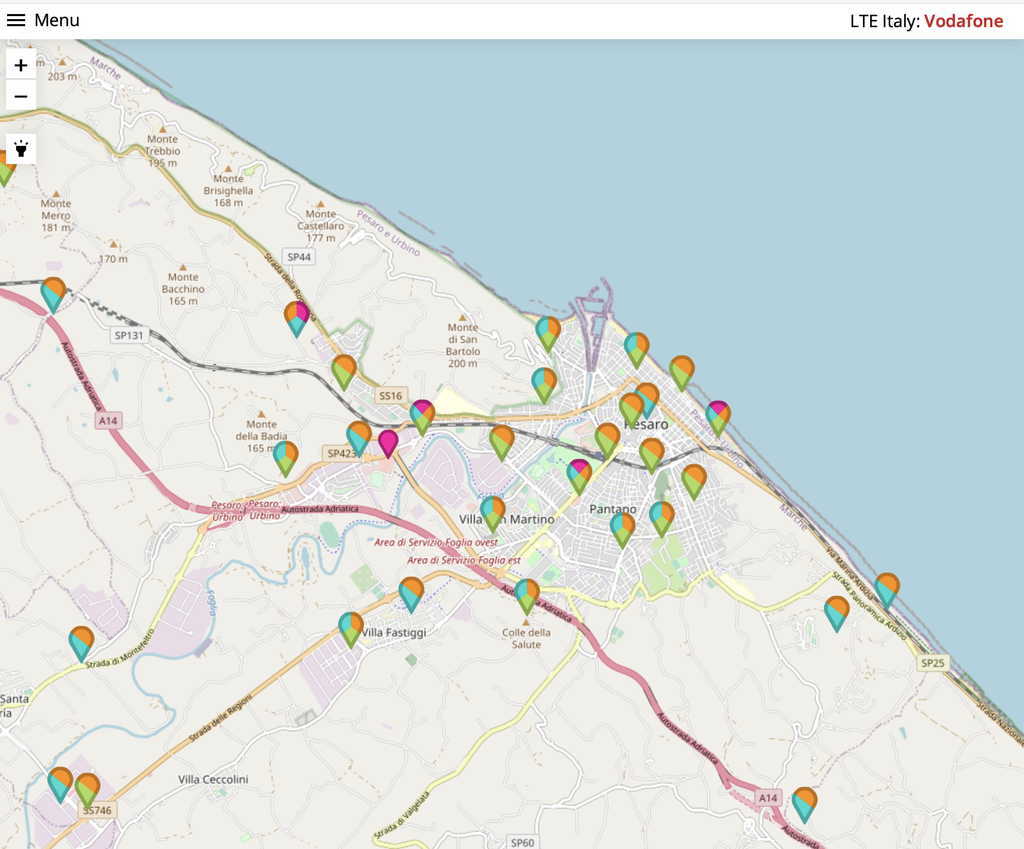Toggle the flashlight highlight button
1024x849 pixels.
pyautogui.click(x=21, y=149)
